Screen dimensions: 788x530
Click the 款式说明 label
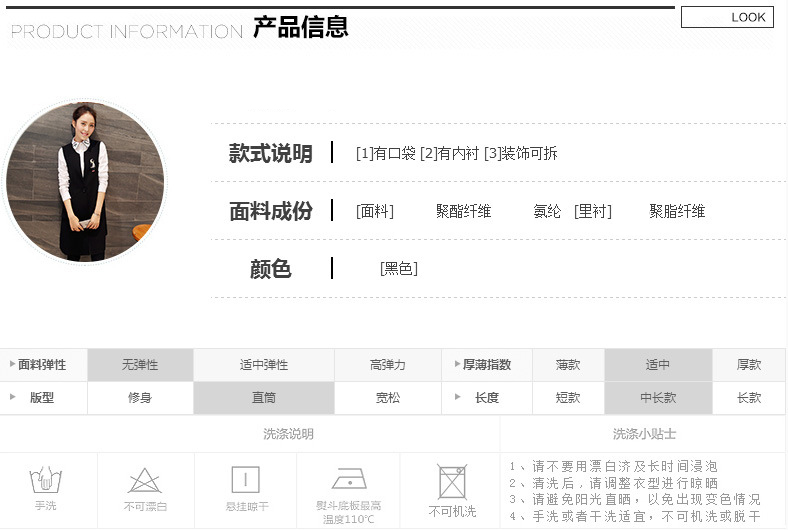[x=271, y=153]
